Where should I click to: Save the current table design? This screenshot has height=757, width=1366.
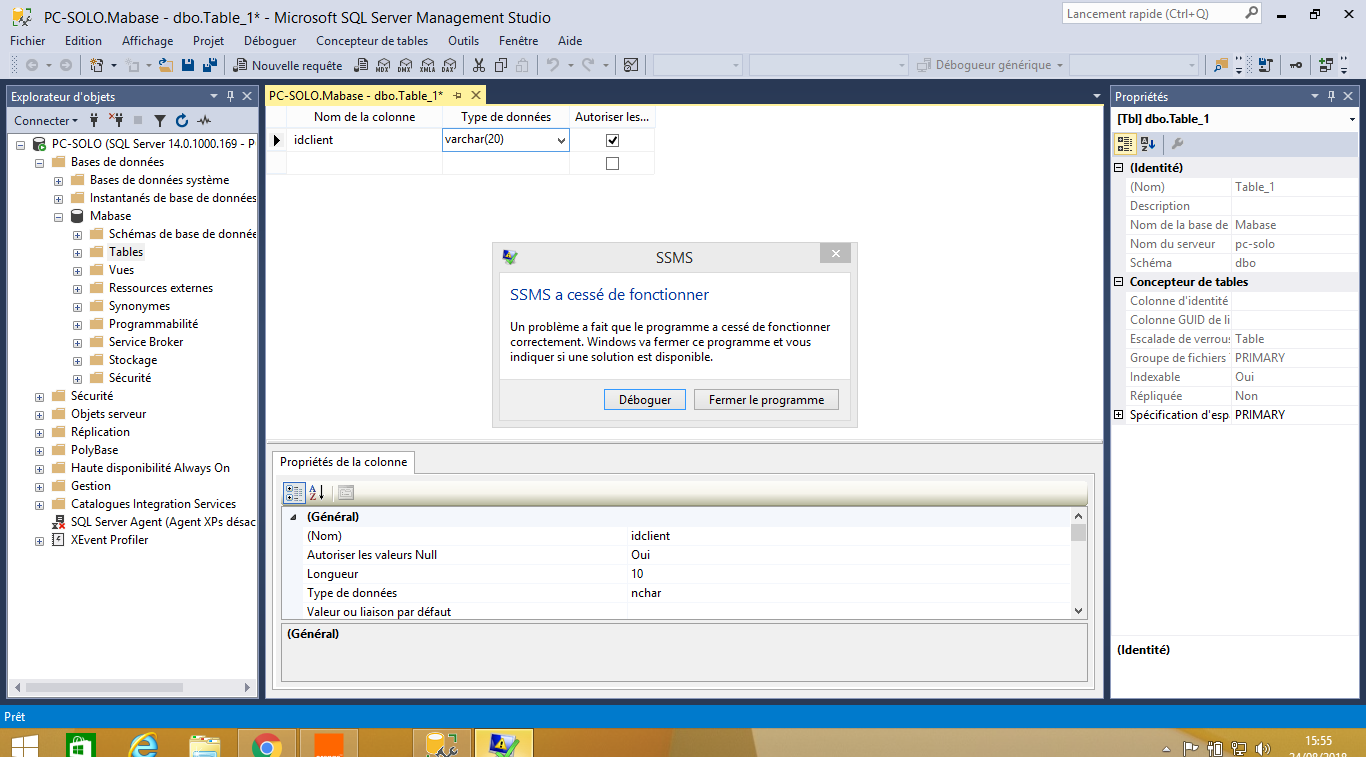pos(188,64)
